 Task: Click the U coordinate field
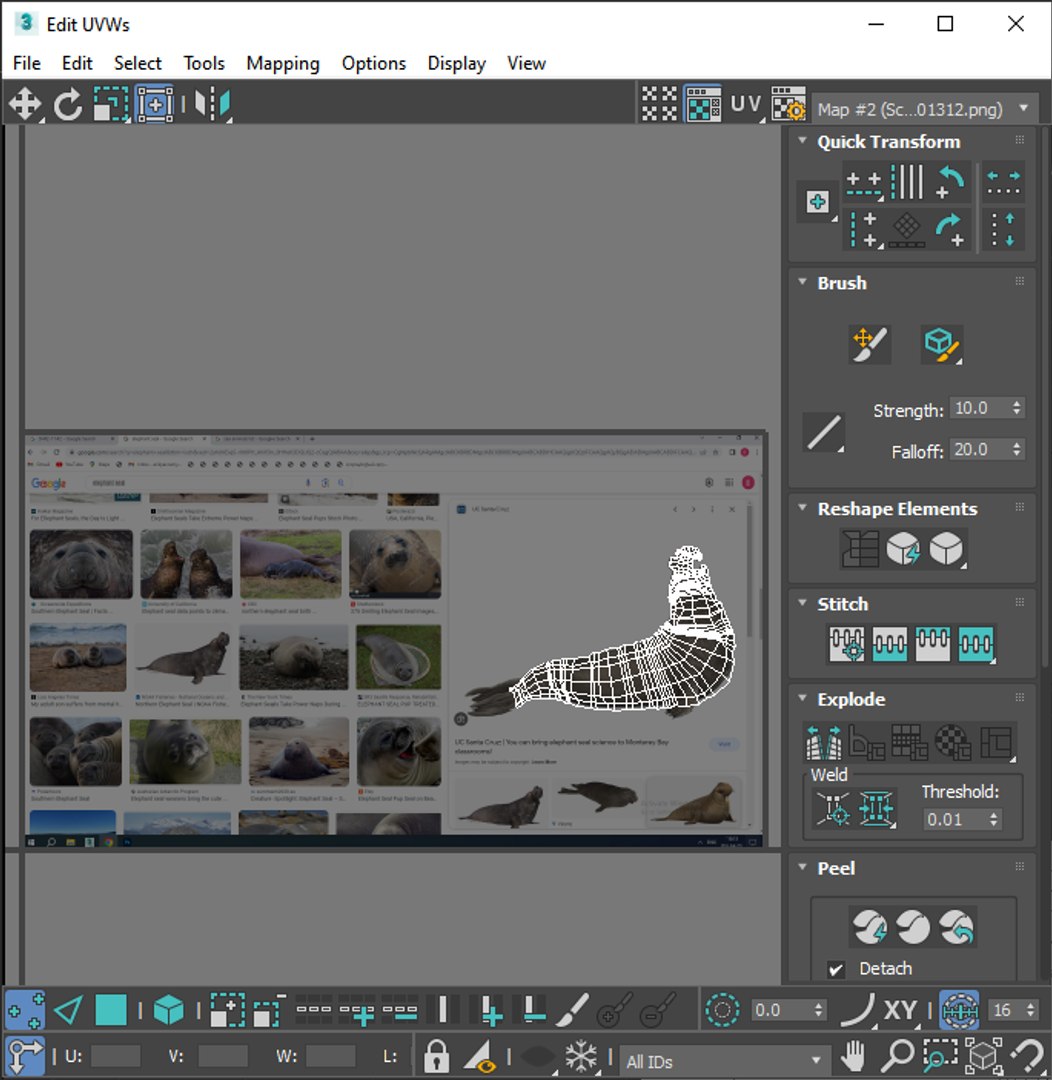pyautogui.click(x=116, y=1056)
